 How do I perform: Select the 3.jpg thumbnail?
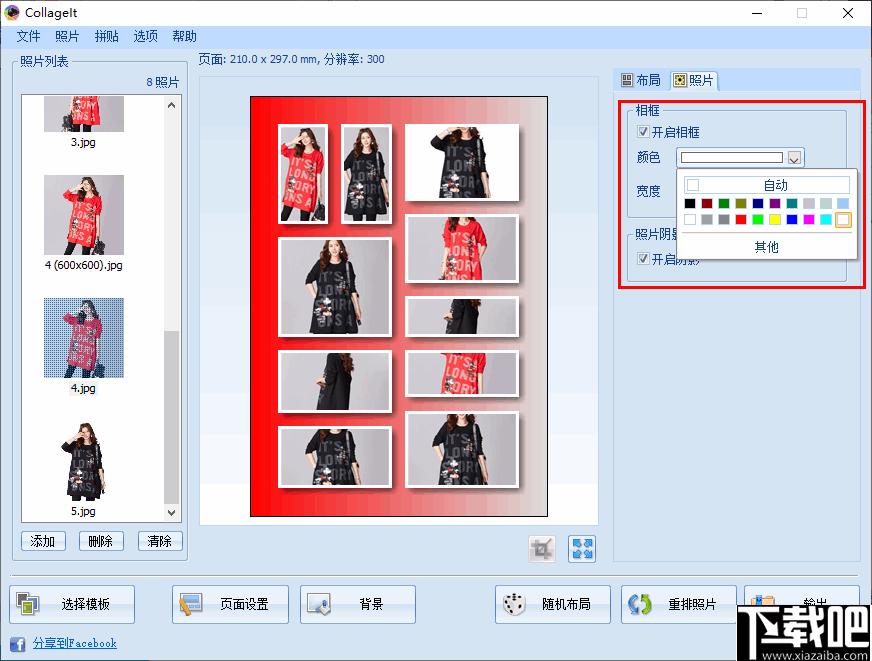point(84,114)
